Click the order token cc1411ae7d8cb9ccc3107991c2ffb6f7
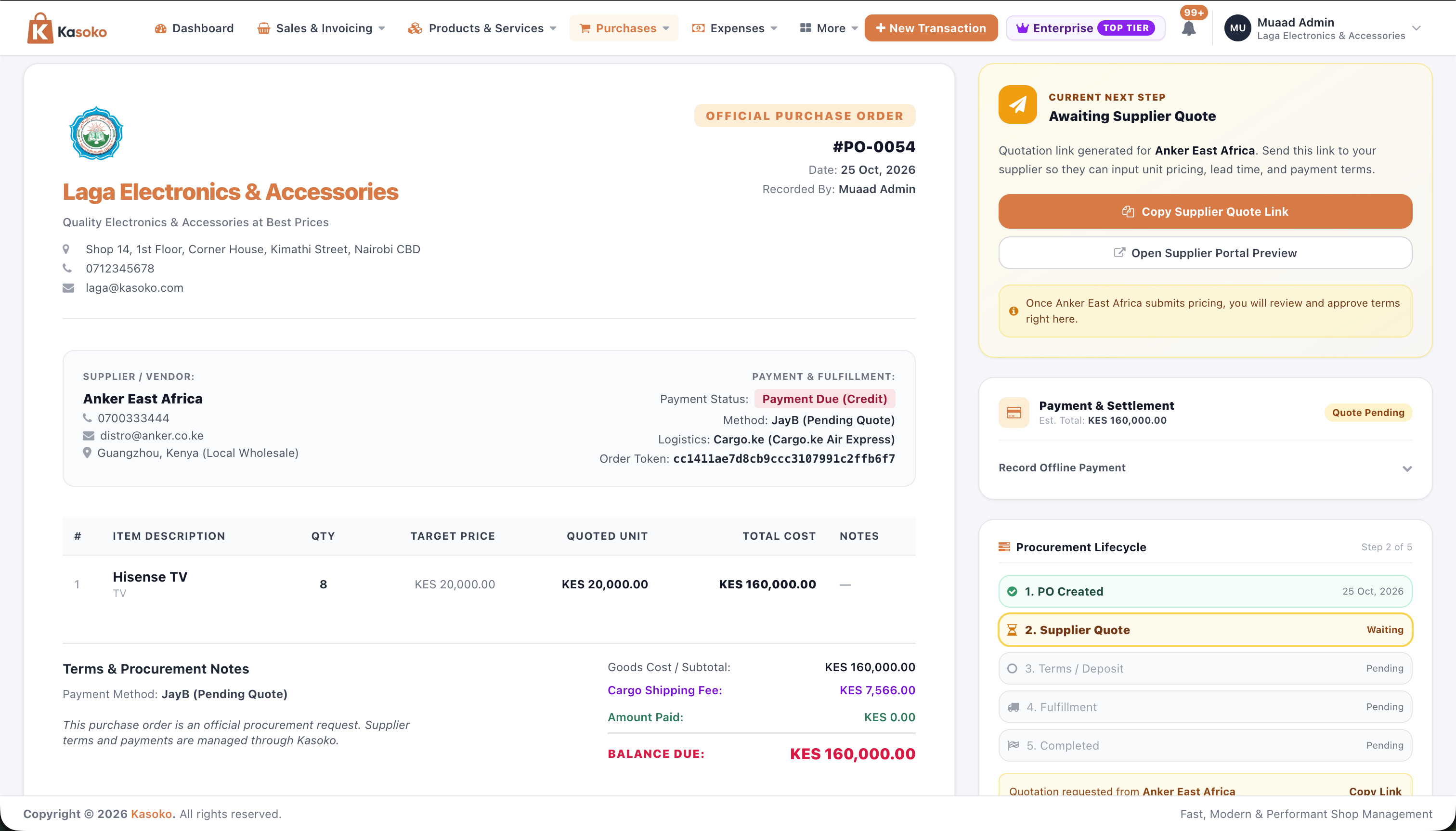The image size is (1456, 831). tap(784, 459)
